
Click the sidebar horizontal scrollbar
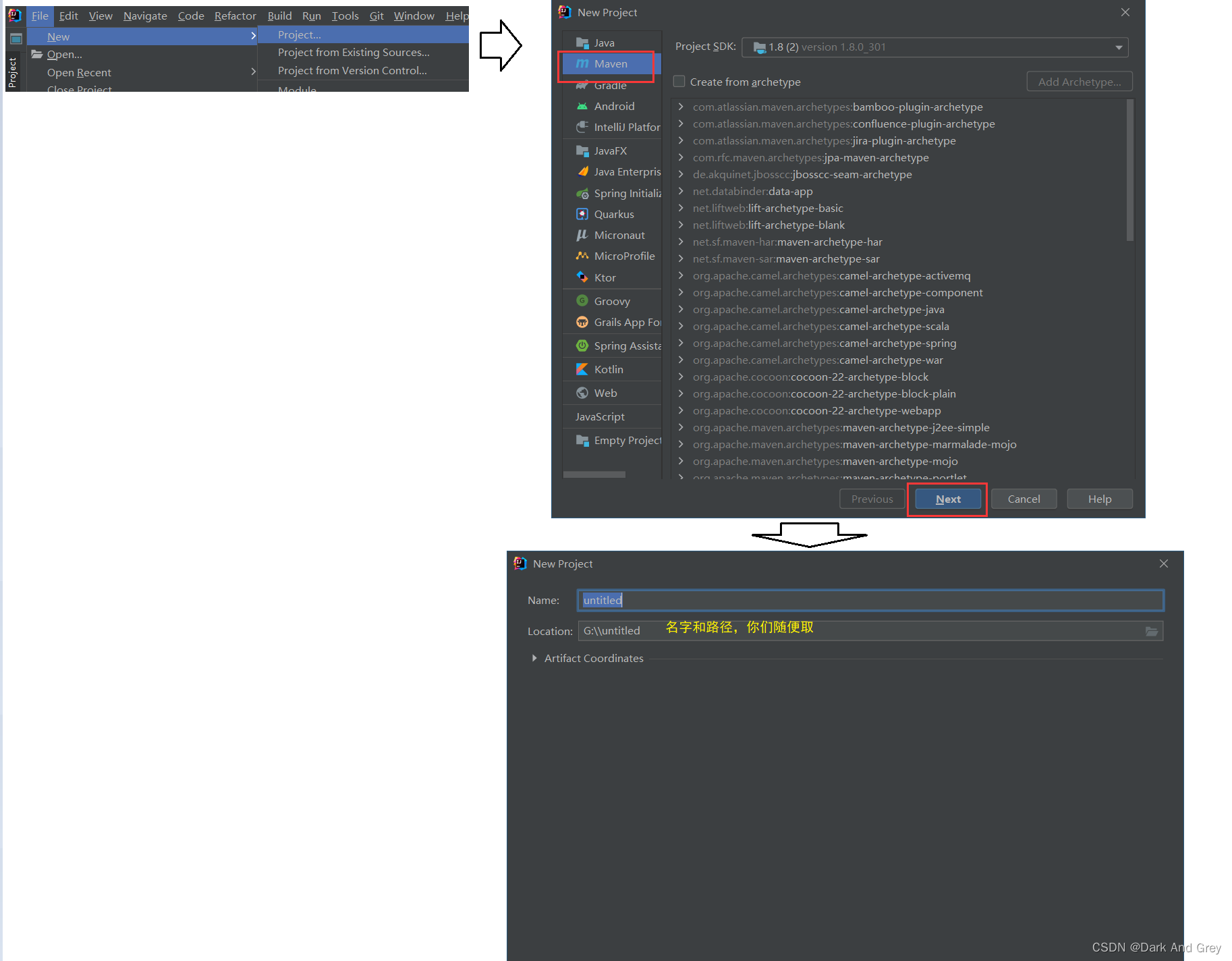click(x=594, y=474)
